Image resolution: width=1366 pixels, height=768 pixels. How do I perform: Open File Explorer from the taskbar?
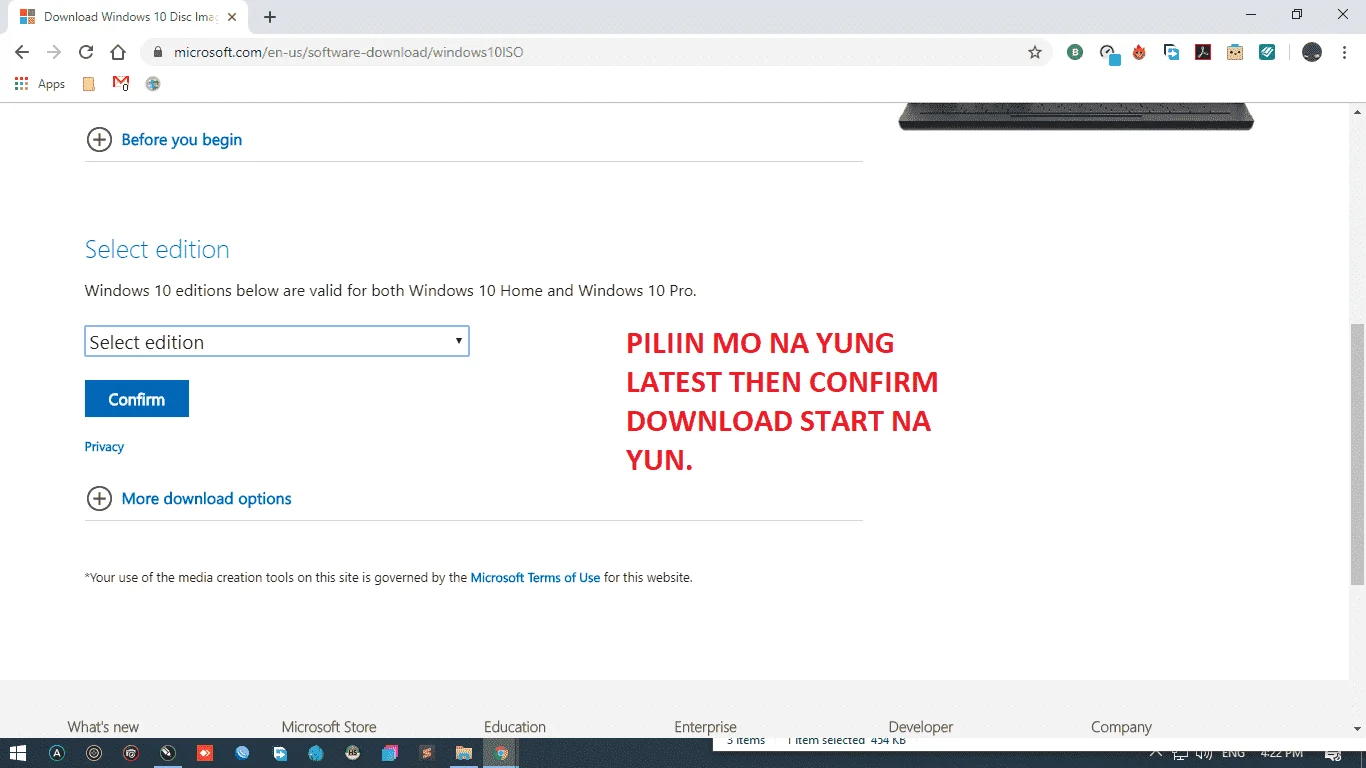(463, 753)
